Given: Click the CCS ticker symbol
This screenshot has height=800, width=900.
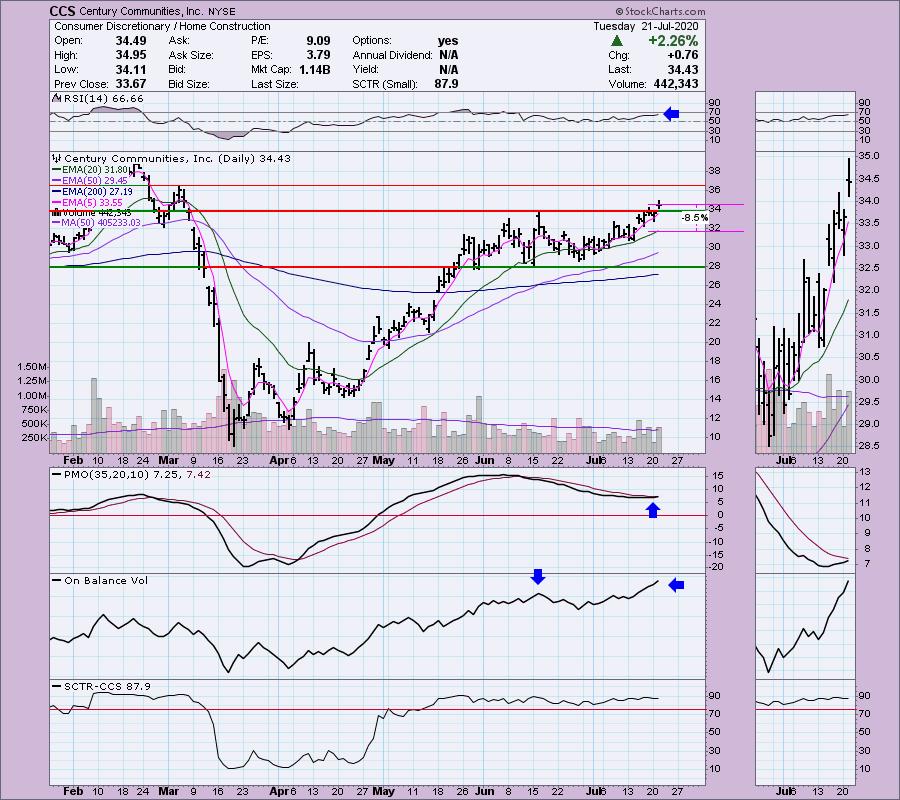Looking at the screenshot, I should pos(63,11).
